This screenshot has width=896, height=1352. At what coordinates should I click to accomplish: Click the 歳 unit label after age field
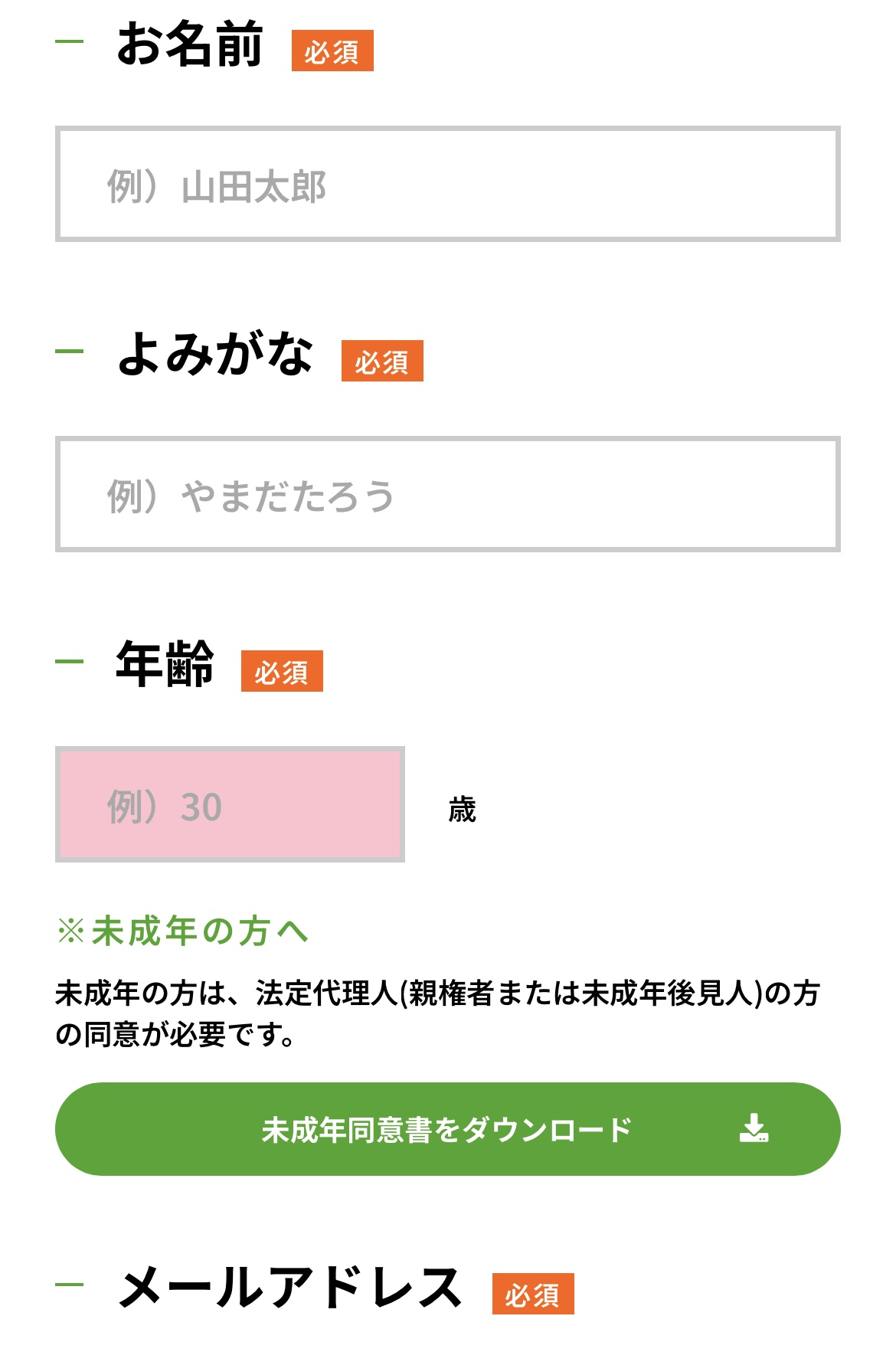pos(462,810)
